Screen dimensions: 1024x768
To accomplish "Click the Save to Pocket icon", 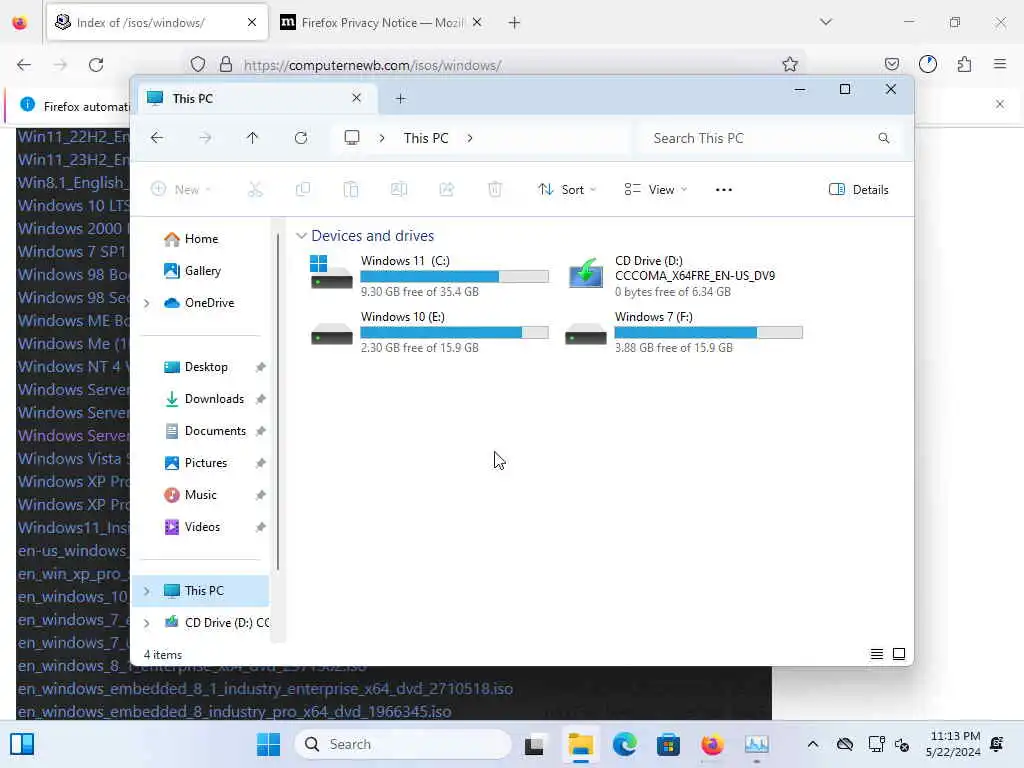I will coord(892,64).
